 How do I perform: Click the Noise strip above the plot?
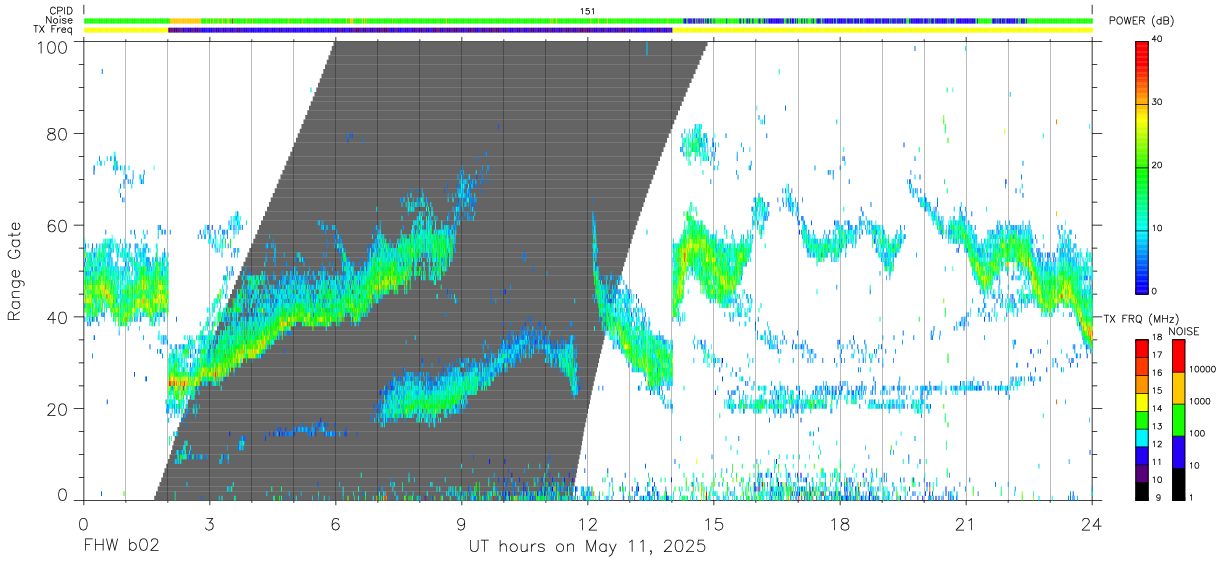(588, 20)
